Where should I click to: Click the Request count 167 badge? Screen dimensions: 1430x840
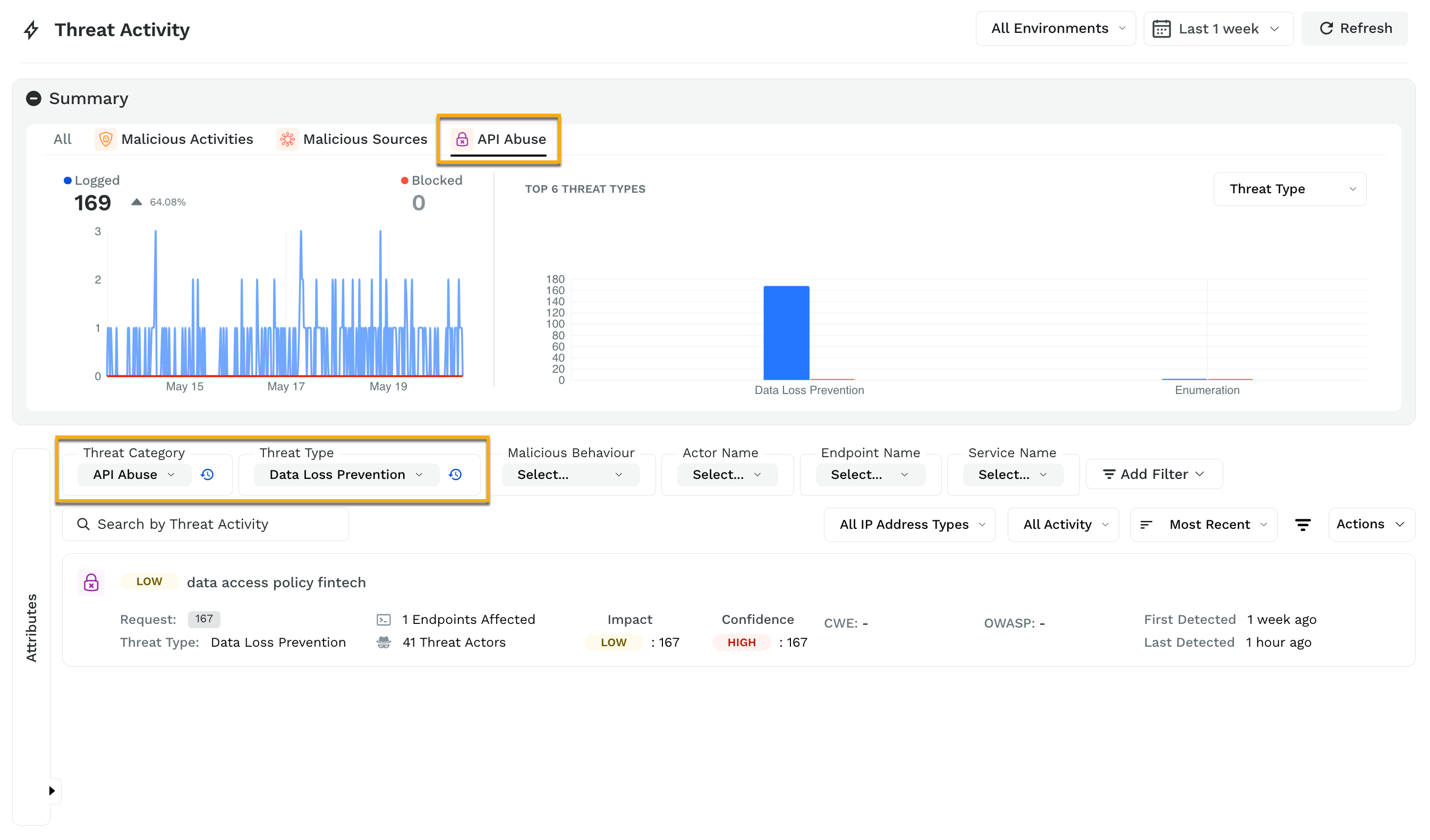[204, 619]
